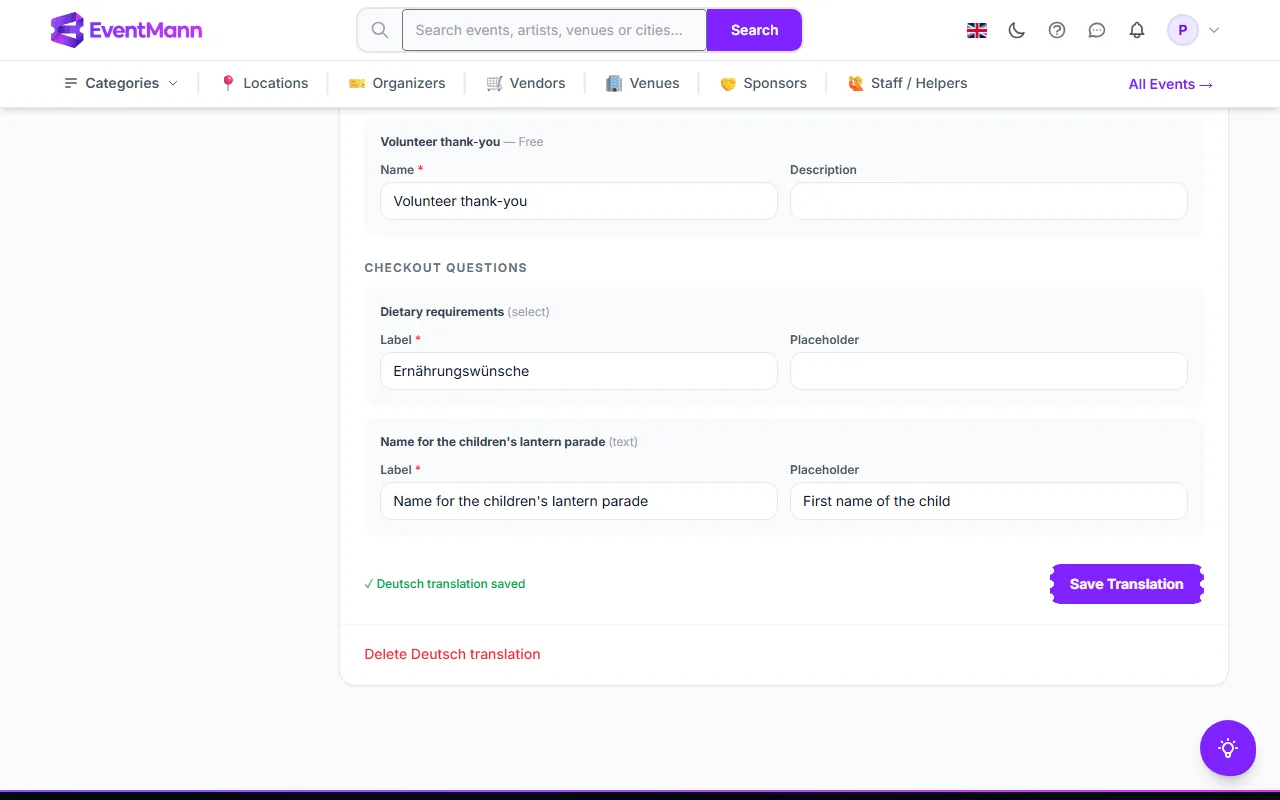1280x800 pixels.
Task: Go to Venues
Action: [643, 83]
